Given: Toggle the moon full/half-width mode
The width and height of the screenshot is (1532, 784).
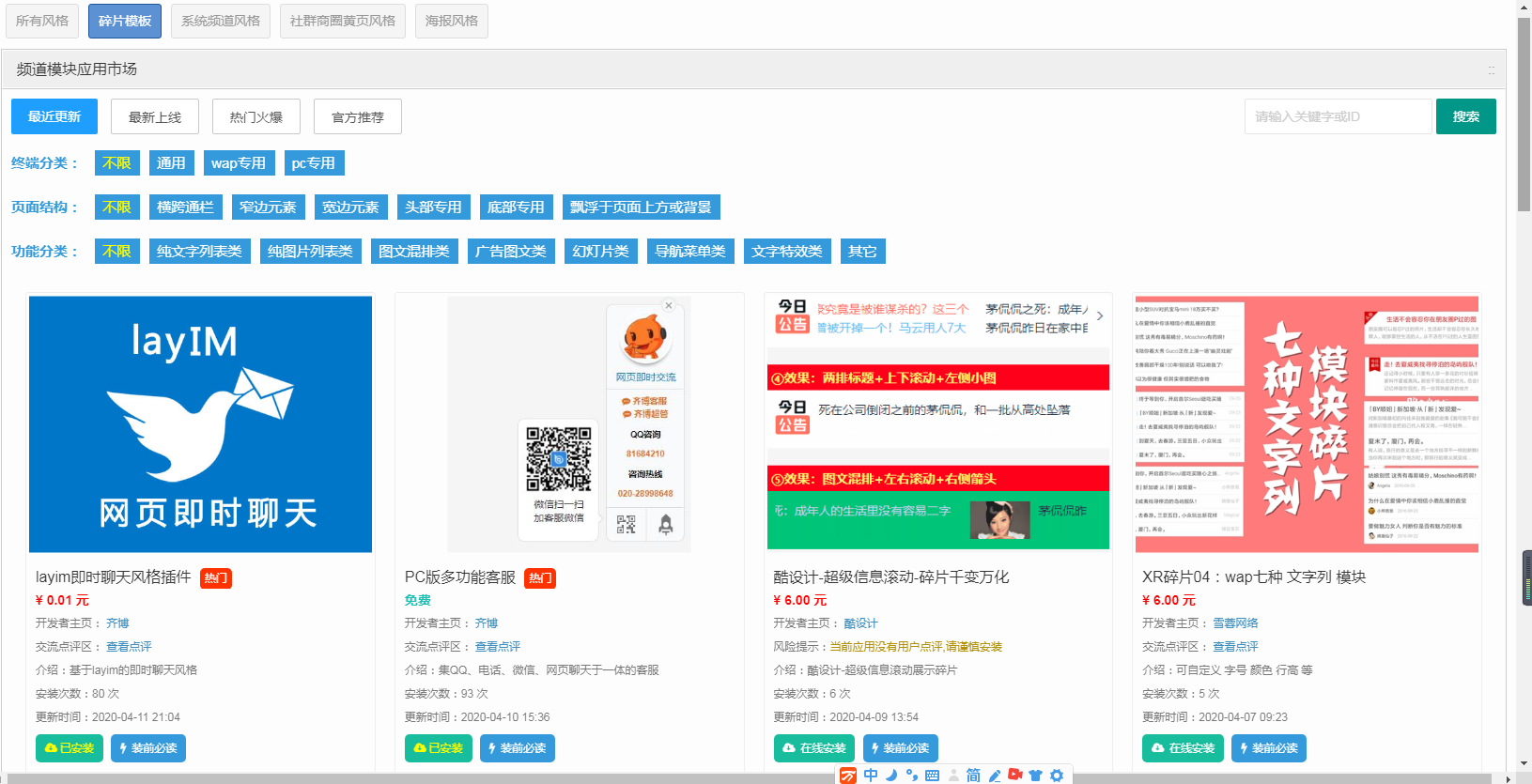Looking at the screenshot, I should pos(891,776).
